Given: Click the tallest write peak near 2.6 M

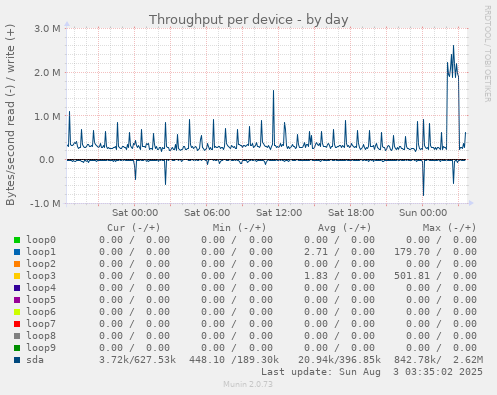Looking at the screenshot, I should click(x=453, y=46).
